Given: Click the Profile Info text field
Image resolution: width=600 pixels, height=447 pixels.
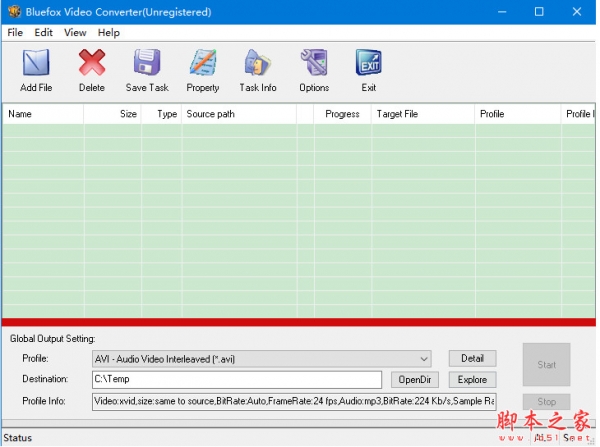Looking at the screenshot, I should (294, 401).
